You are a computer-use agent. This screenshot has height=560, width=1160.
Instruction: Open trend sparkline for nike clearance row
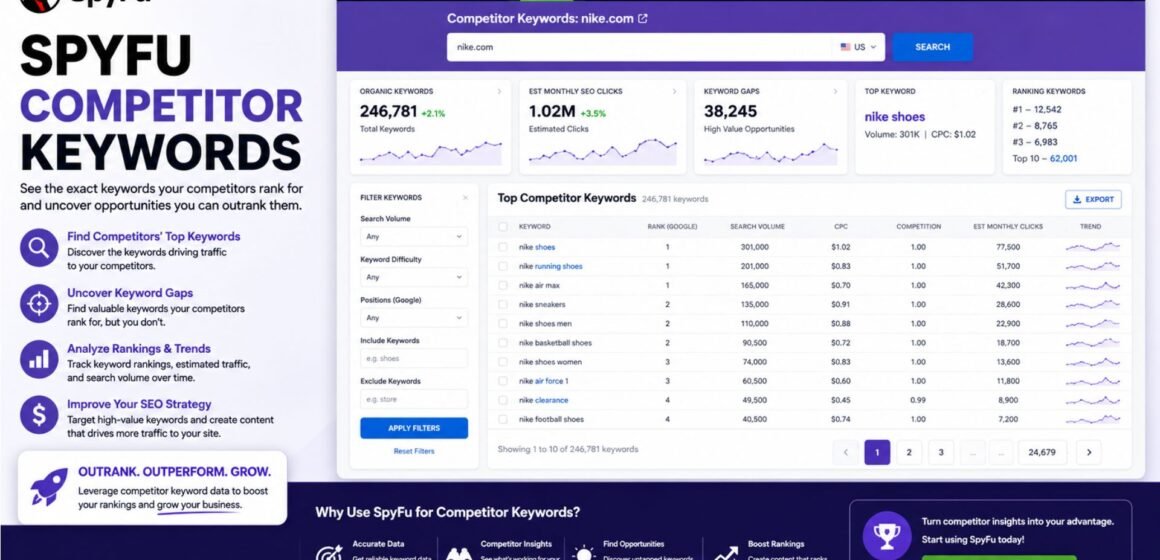pos(1093,399)
